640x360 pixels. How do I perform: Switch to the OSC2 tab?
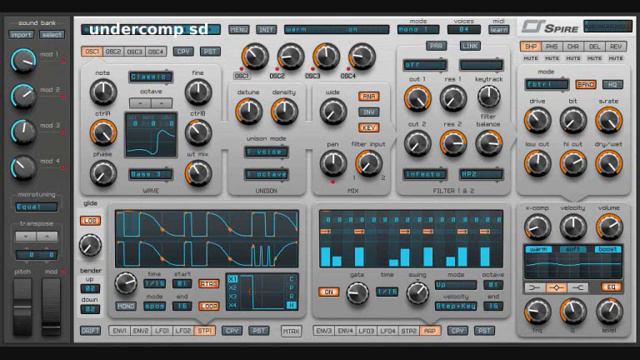[113, 52]
